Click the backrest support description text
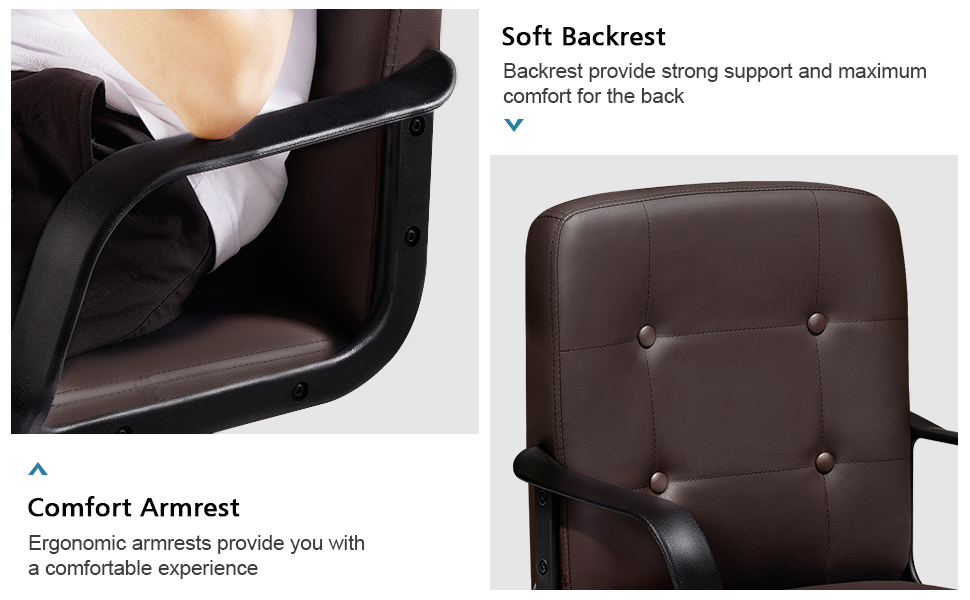This screenshot has height=600, width=970. pyautogui.click(x=715, y=84)
